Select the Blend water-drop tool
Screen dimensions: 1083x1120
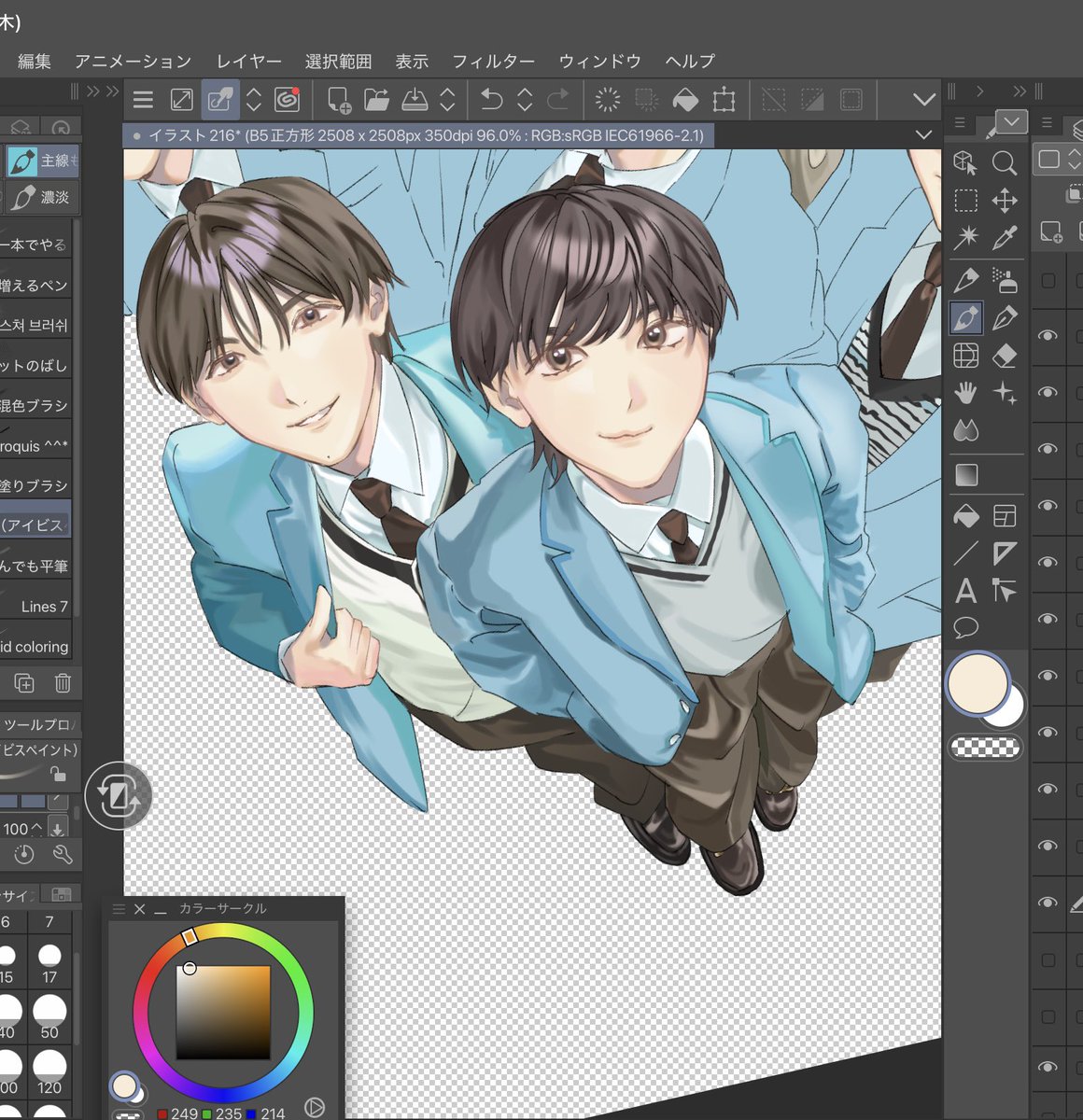tap(965, 430)
